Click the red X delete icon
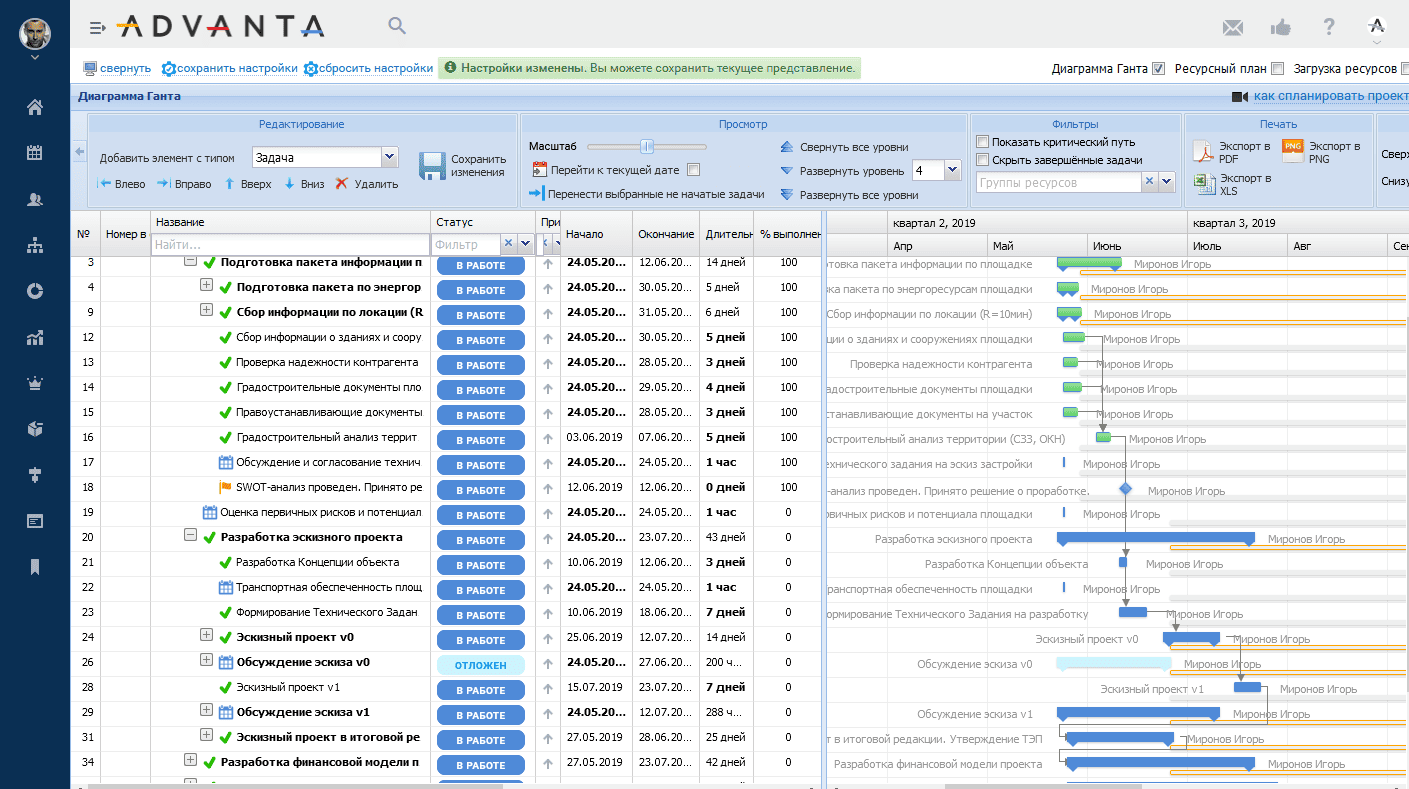This screenshot has height=789, width=1409. point(342,184)
